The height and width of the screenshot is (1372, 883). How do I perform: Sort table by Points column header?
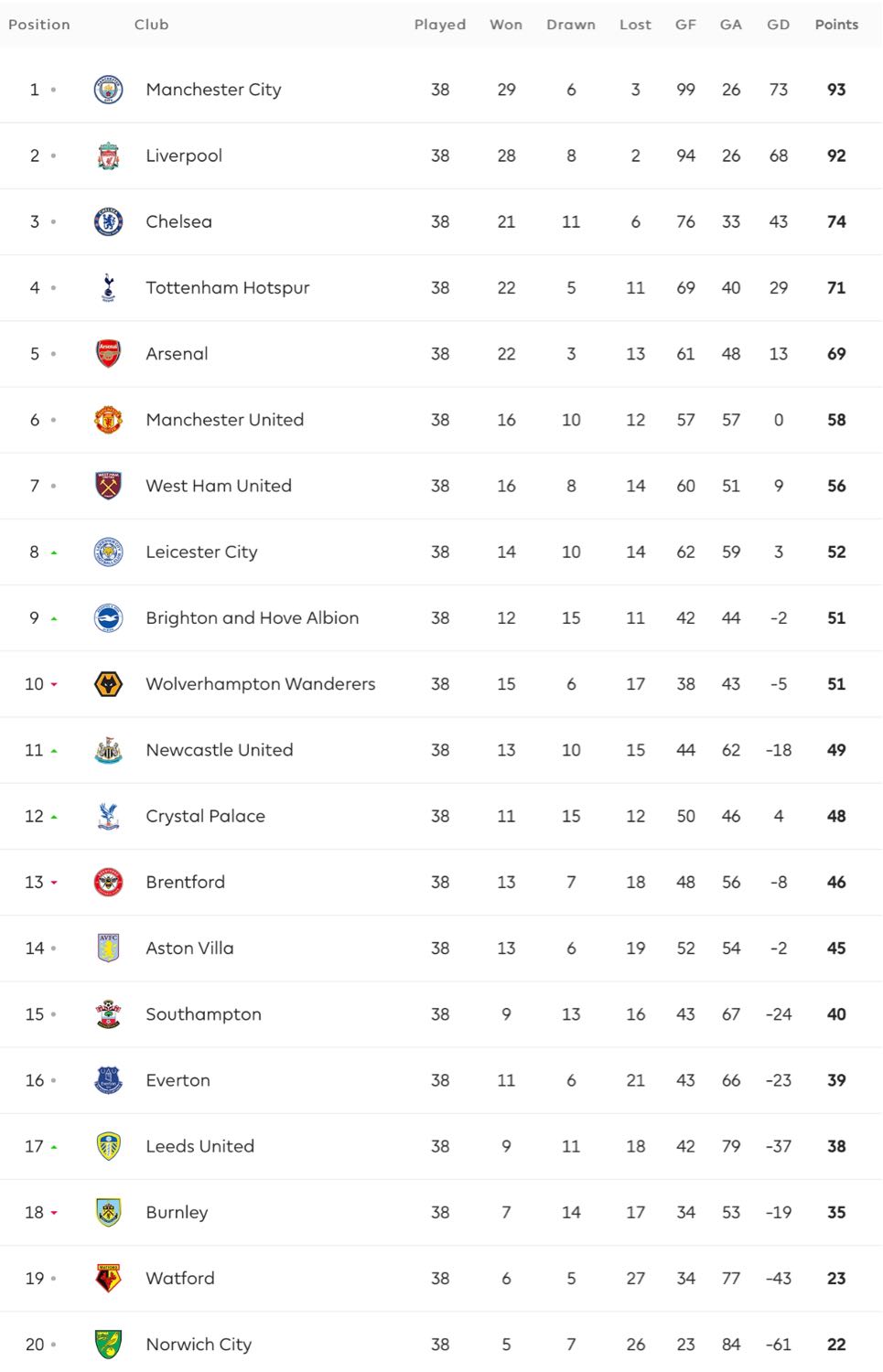pyautogui.click(x=836, y=25)
